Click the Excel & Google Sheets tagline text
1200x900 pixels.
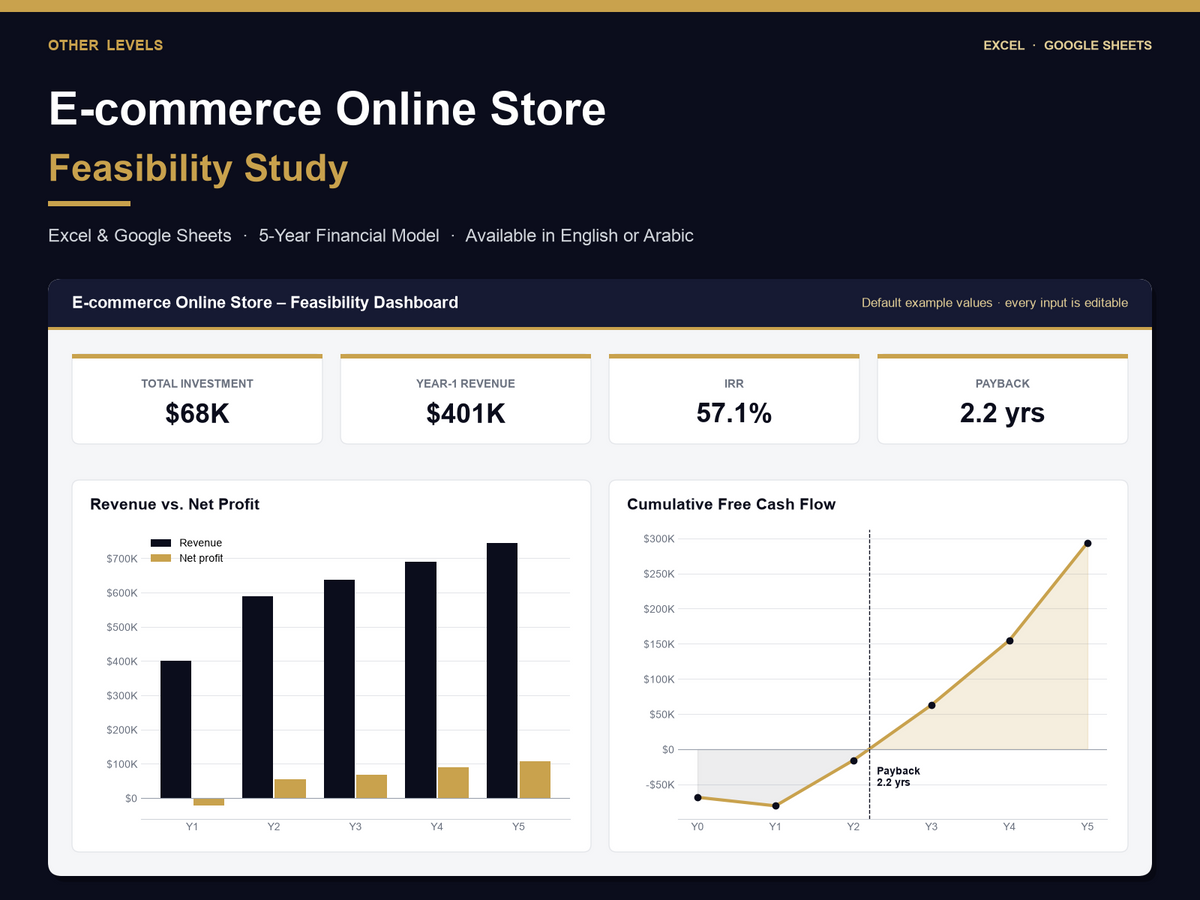(370, 236)
